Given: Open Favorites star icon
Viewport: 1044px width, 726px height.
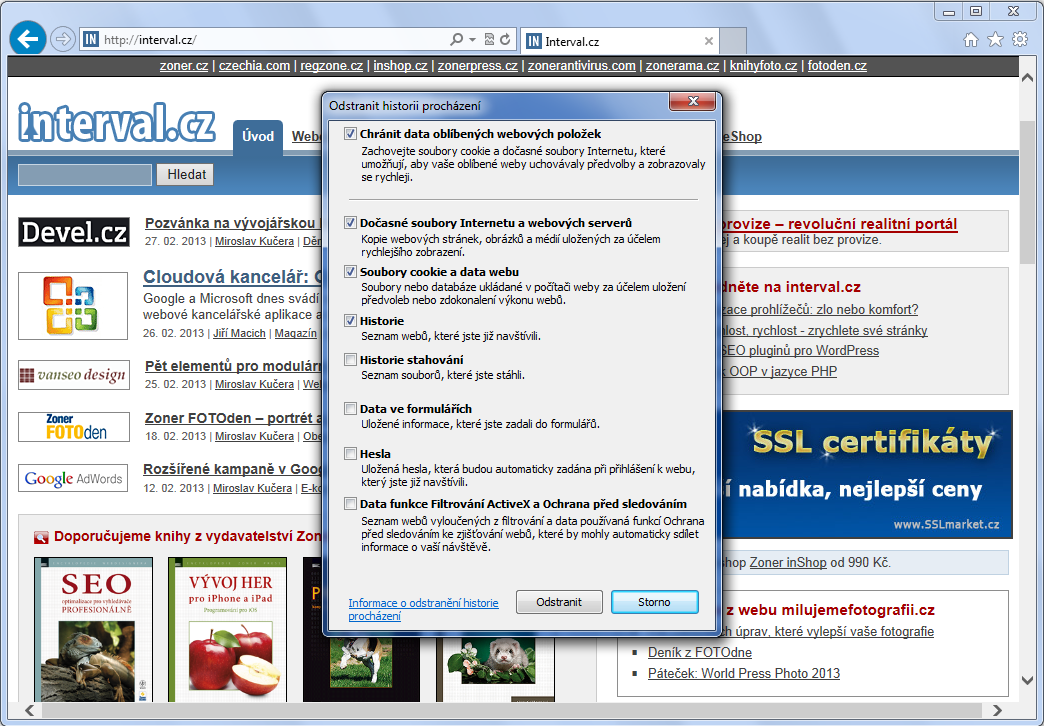Looking at the screenshot, I should [x=995, y=40].
